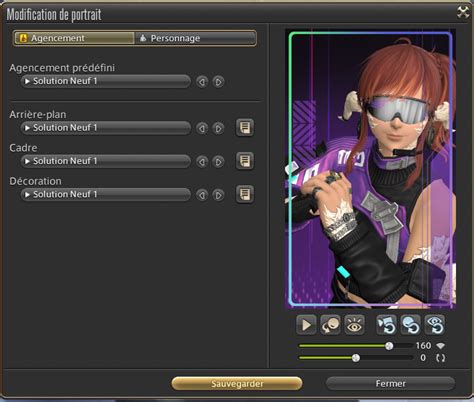Click the portrait preview image
The image size is (474, 402).
[x=371, y=169]
